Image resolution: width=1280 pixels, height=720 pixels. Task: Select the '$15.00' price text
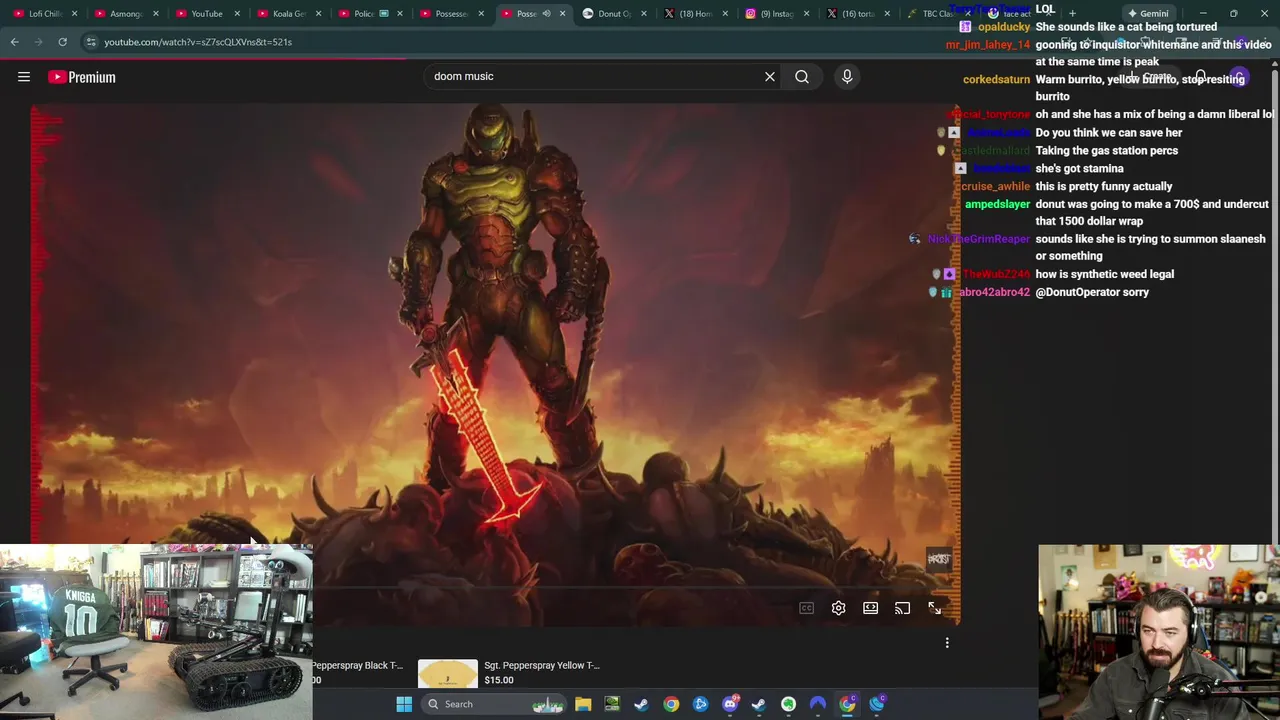click(x=498, y=680)
